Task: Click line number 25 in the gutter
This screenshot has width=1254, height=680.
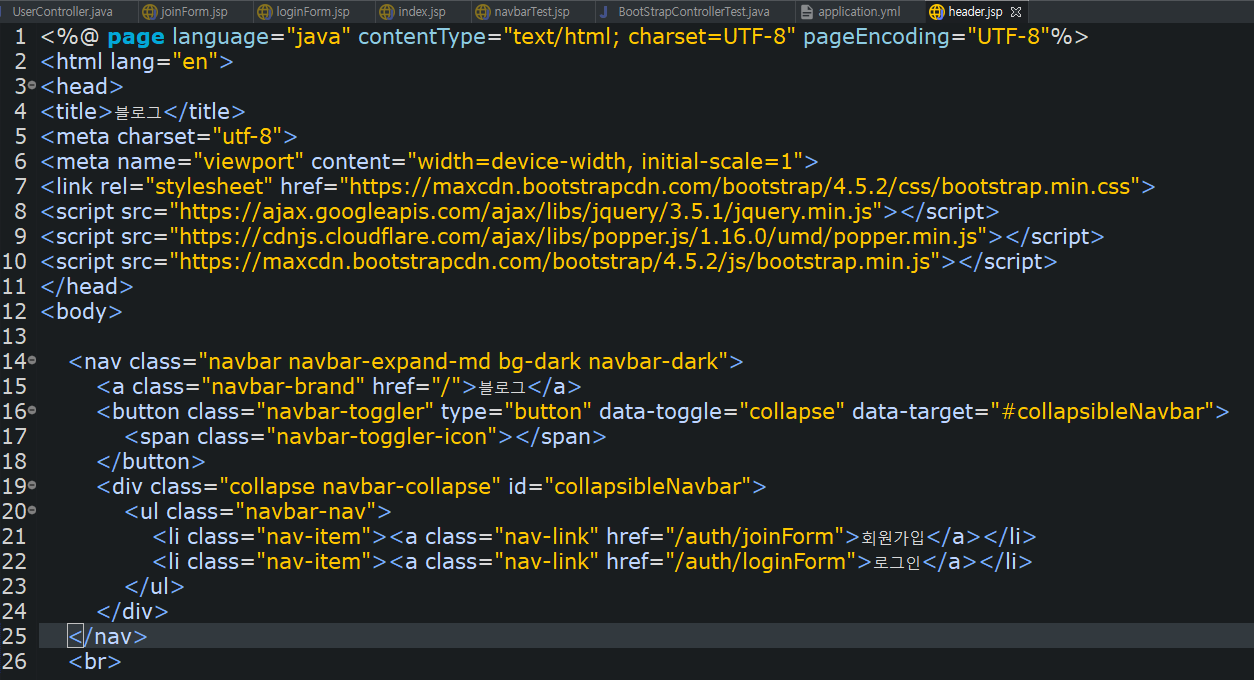Action: pyautogui.click(x=14, y=637)
